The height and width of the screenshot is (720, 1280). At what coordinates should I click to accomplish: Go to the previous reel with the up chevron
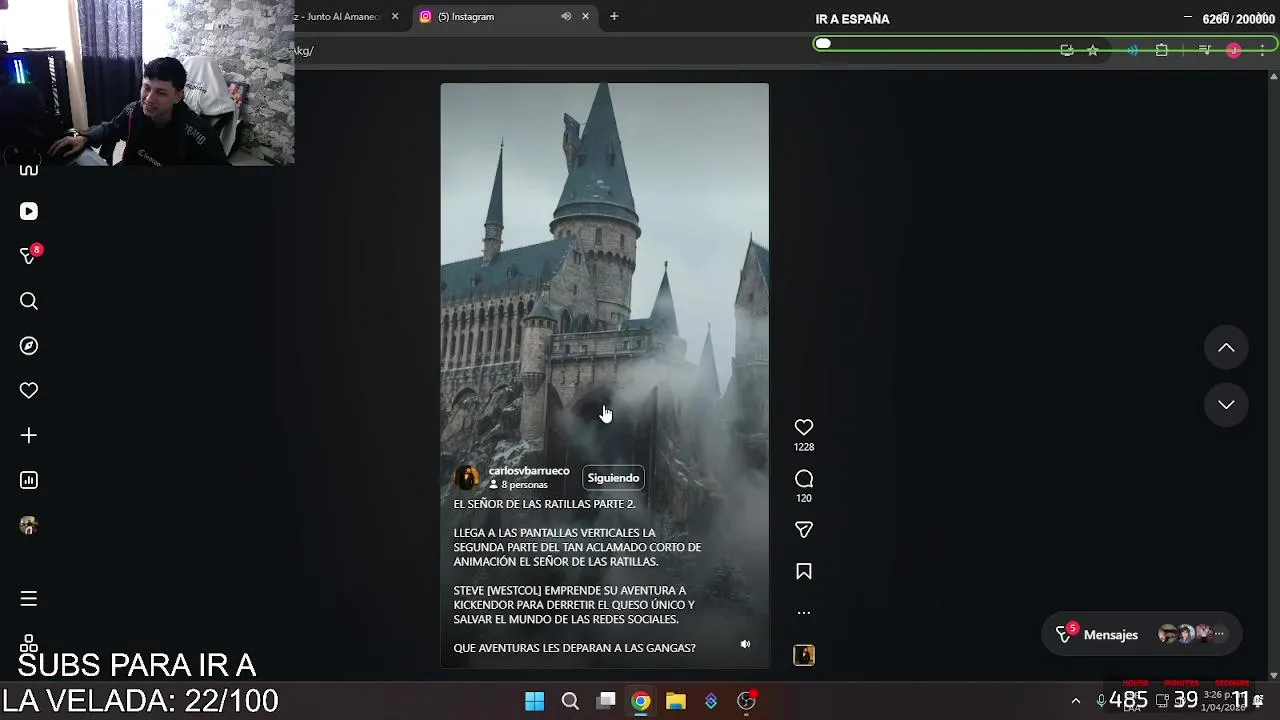click(1226, 348)
